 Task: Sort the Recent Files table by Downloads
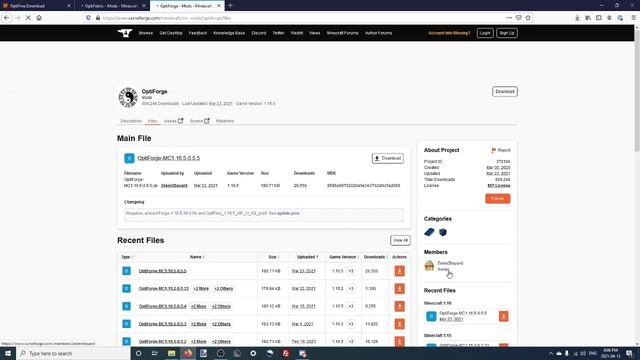[376, 257]
